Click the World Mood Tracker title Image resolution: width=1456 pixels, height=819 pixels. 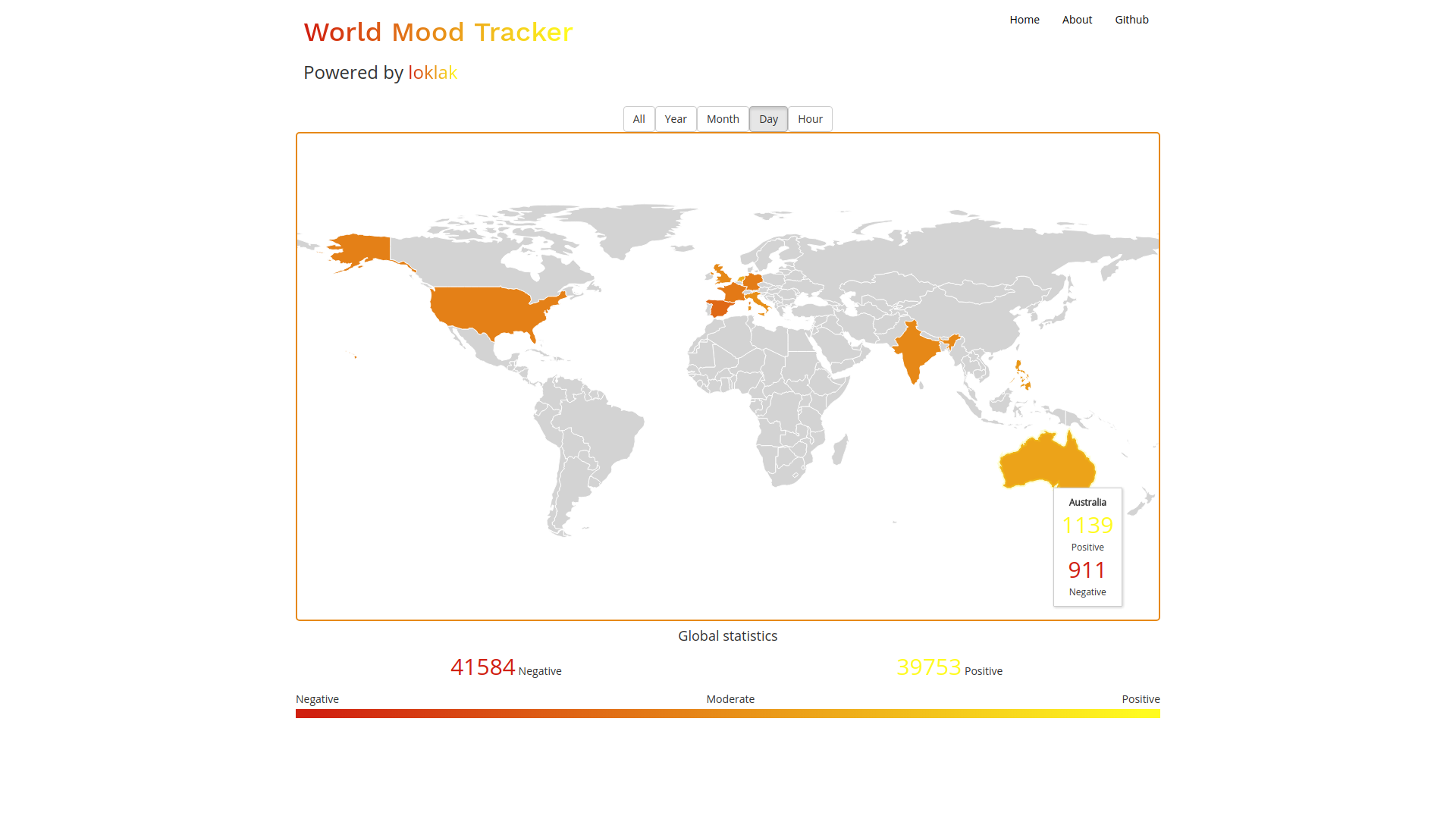tap(438, 33)
